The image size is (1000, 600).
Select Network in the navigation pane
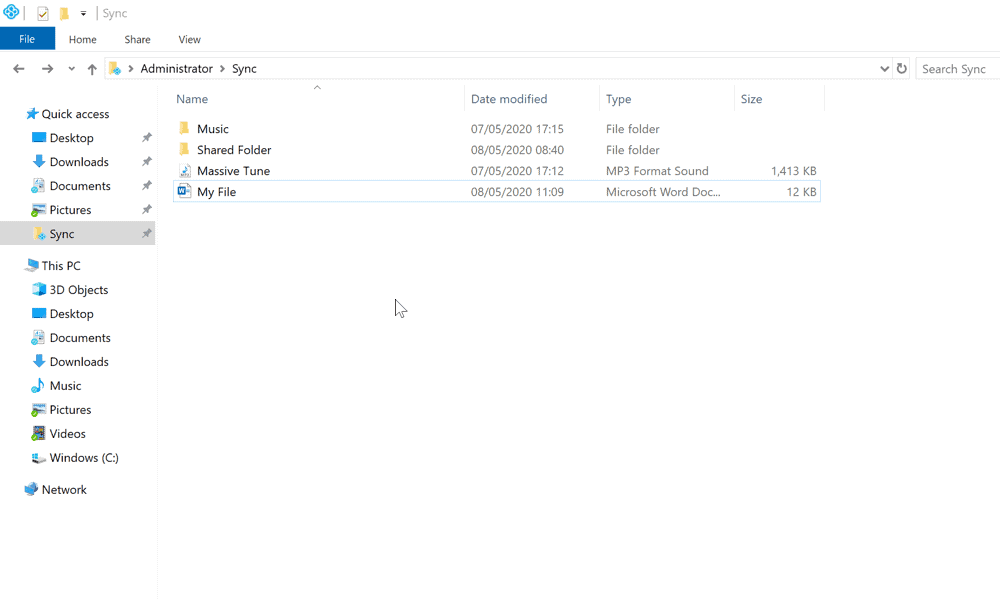64,490
